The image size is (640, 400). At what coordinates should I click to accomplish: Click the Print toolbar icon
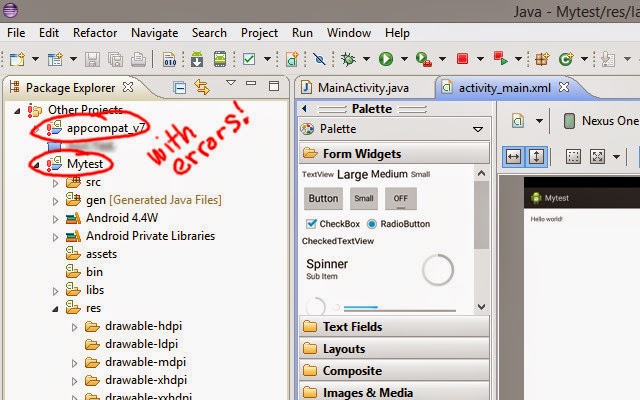138,60
